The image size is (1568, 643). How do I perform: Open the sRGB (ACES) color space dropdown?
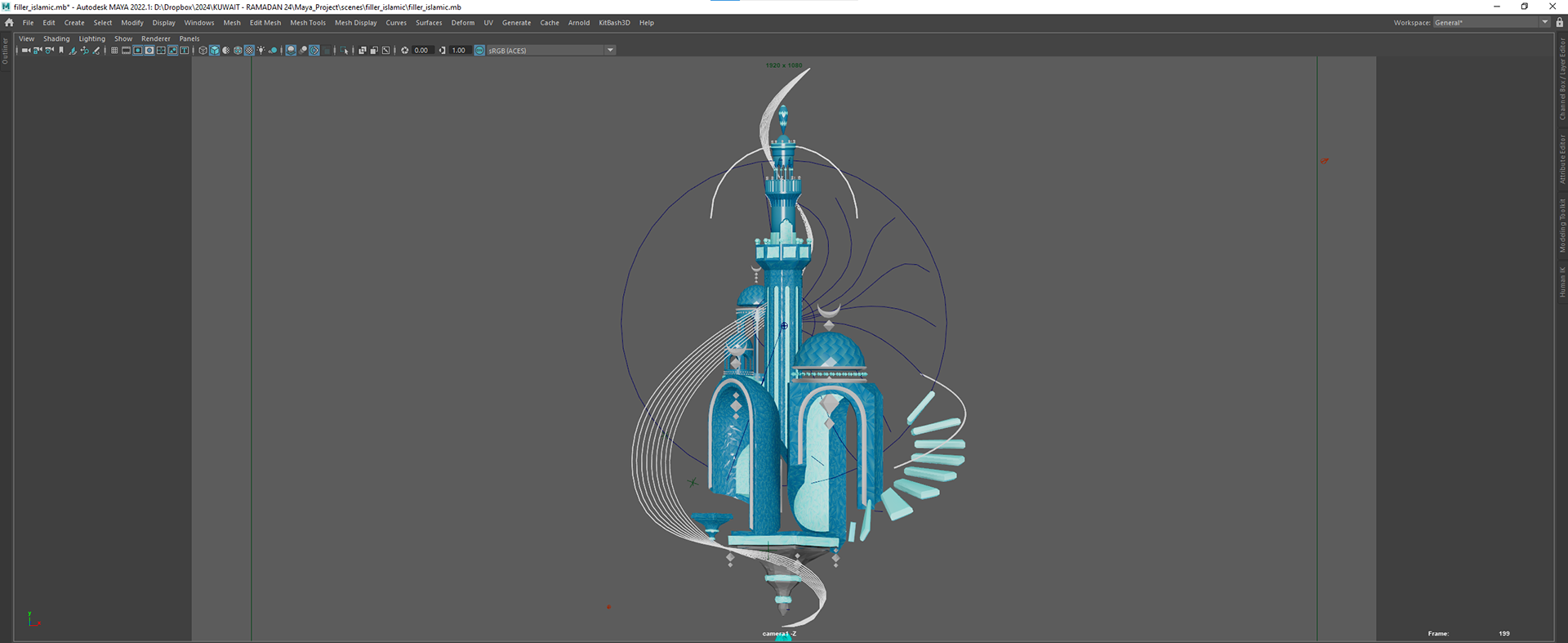(551, 51)
